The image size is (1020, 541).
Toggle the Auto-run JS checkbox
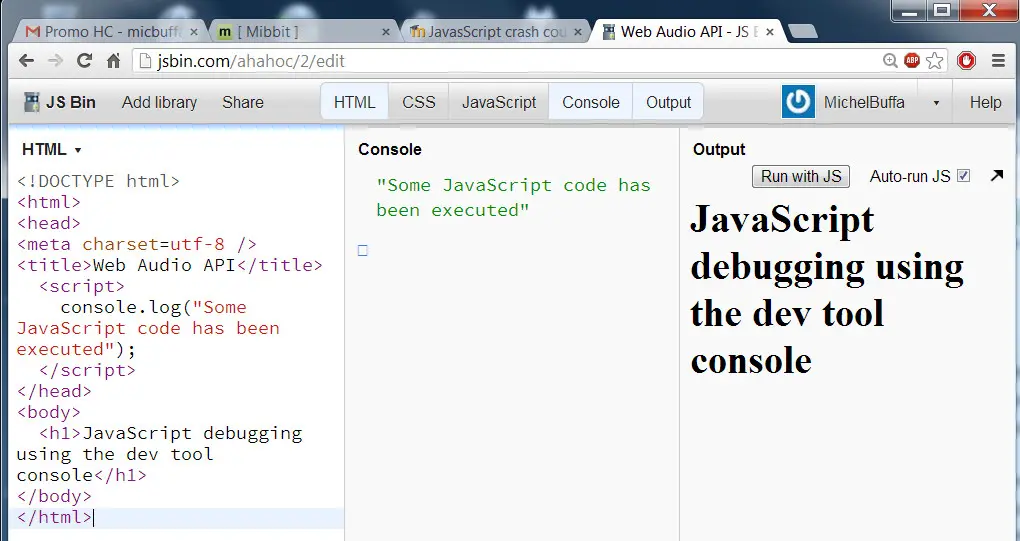(964, 176)
